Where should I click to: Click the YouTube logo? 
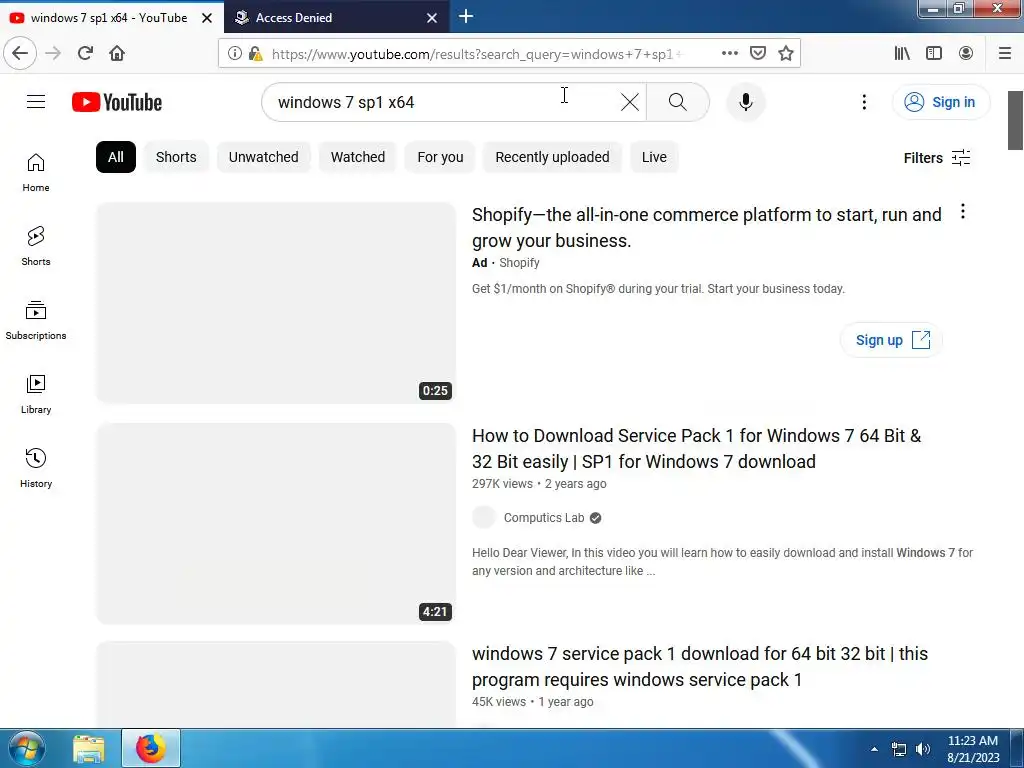pyautogui.click(x=117, y=102)
